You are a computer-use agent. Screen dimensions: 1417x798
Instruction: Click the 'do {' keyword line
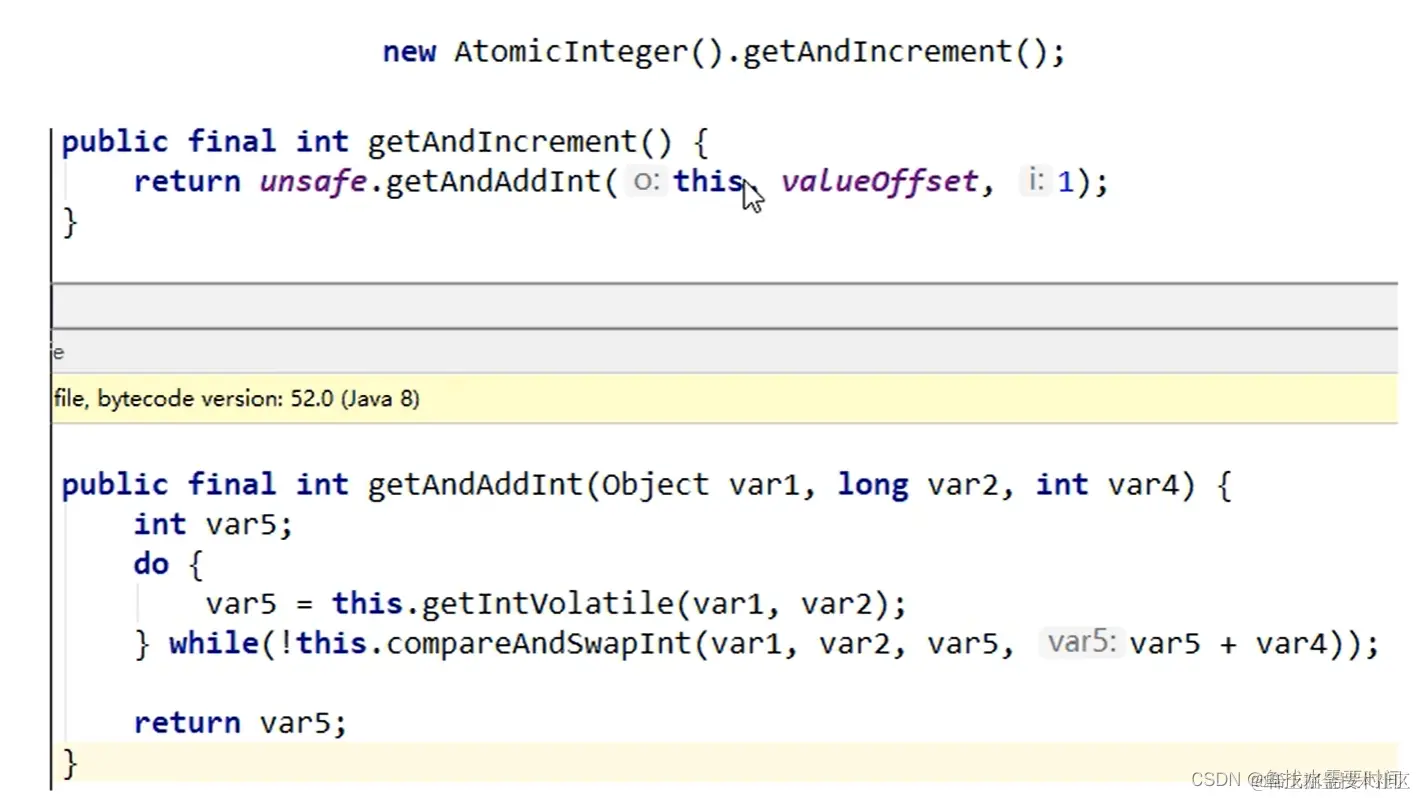169,565
